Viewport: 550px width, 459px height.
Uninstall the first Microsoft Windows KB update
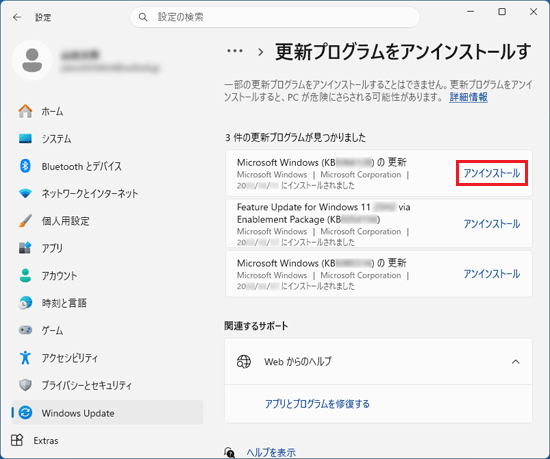click(x=492, y=173)
